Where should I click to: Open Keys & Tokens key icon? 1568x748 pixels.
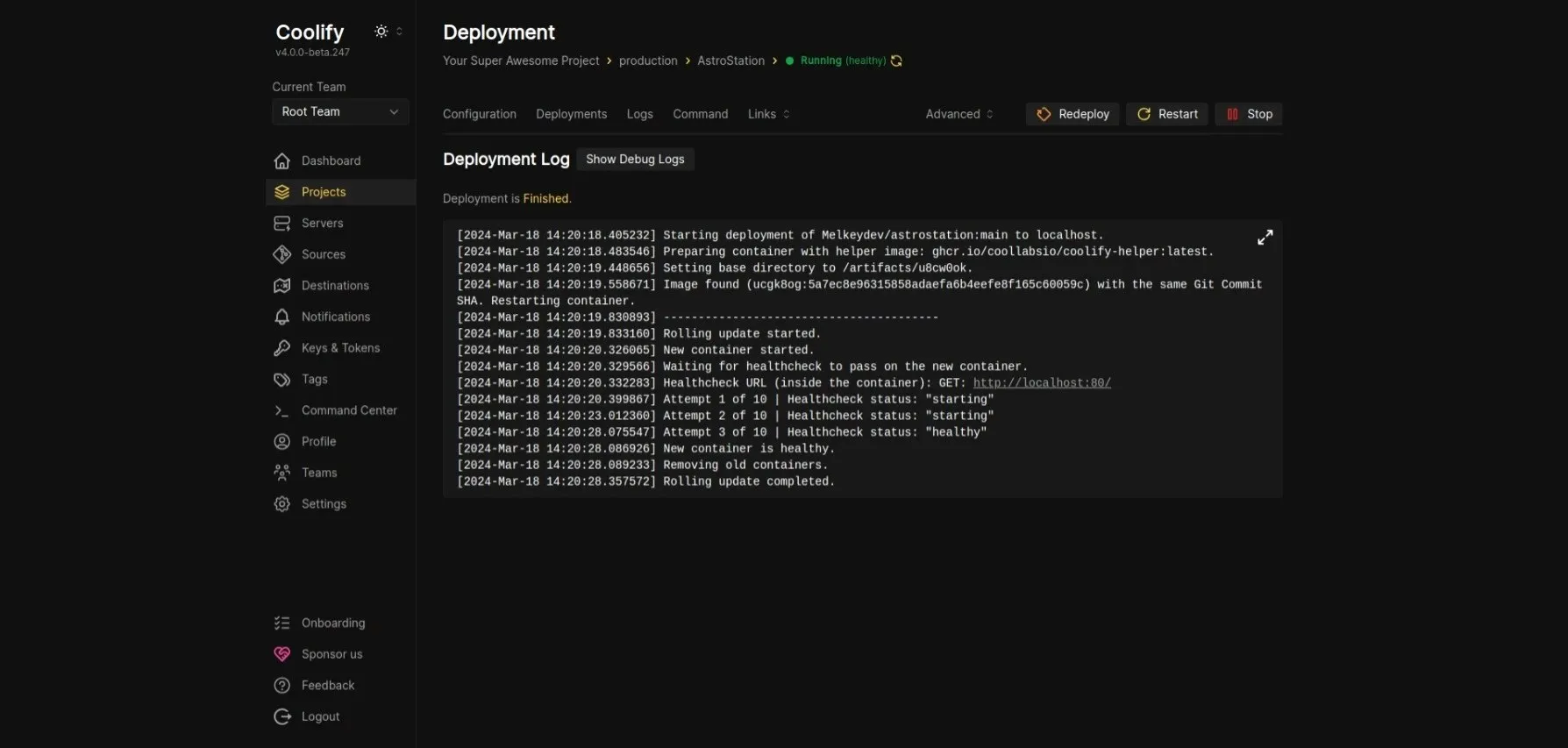(282, 348)
